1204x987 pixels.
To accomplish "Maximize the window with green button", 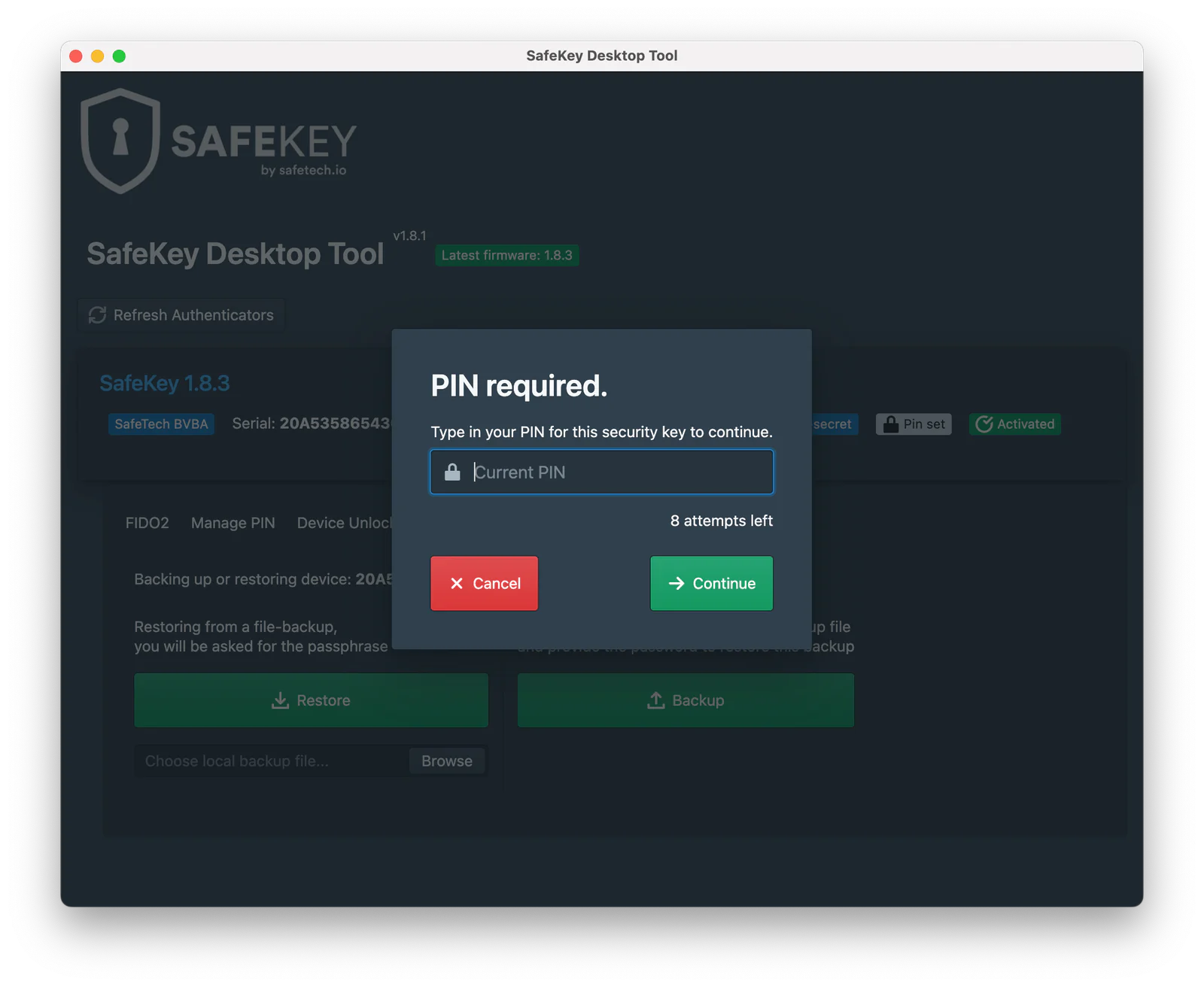I will (119, 56).
